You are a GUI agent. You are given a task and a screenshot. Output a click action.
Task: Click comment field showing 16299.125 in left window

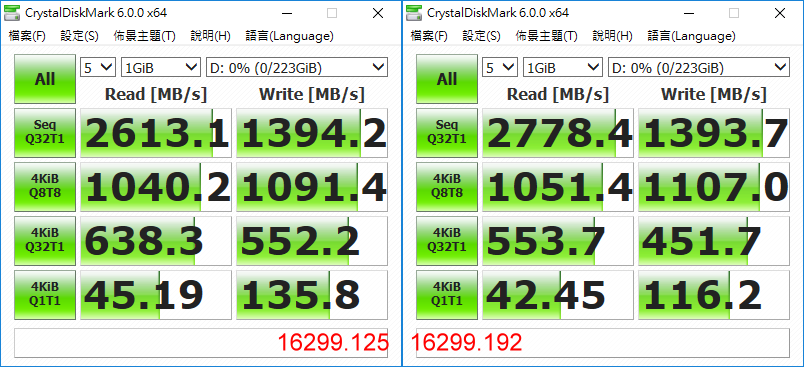pyautogui.click(x=201, y=342)
